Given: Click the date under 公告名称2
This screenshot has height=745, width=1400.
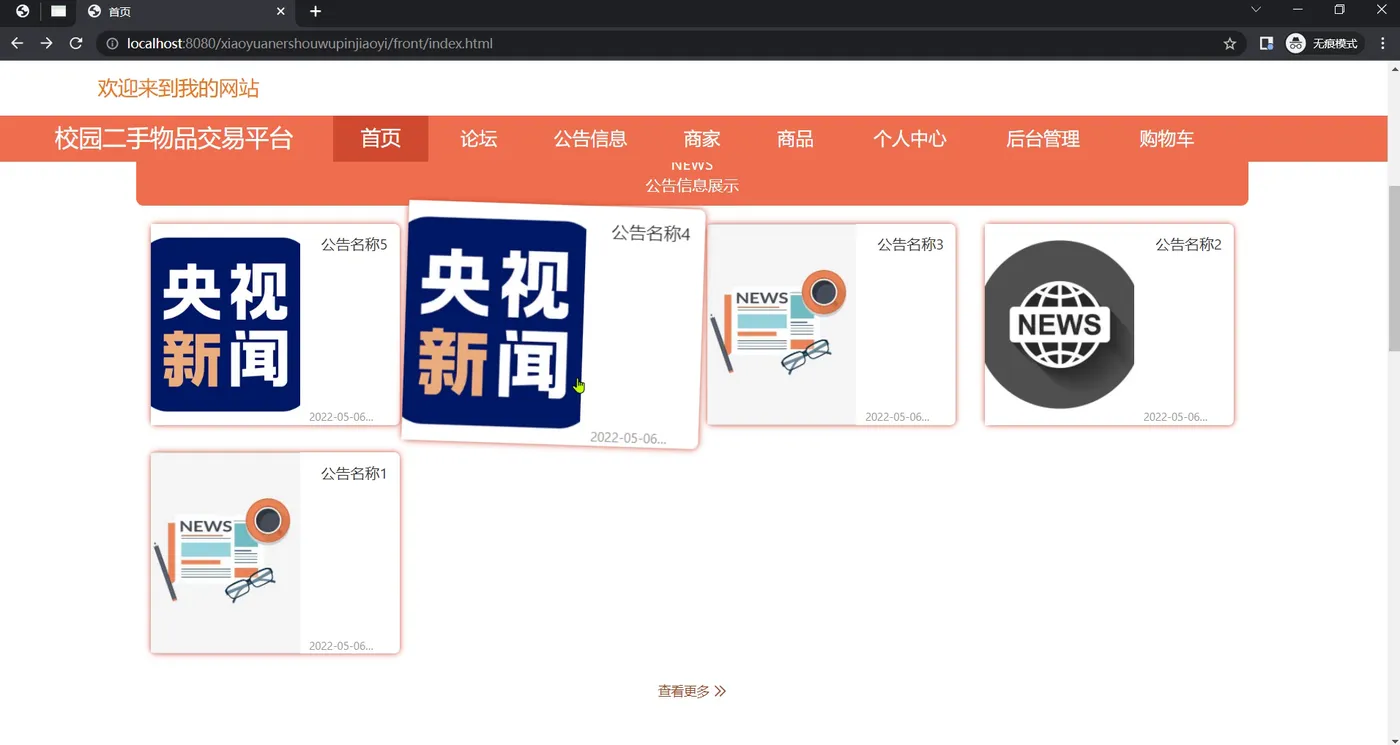Looking at the screenshot, I should coord(1175,417).
